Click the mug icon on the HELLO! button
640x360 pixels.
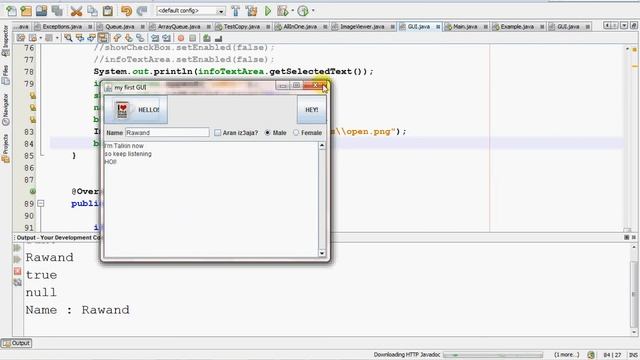tap(122, 110)
